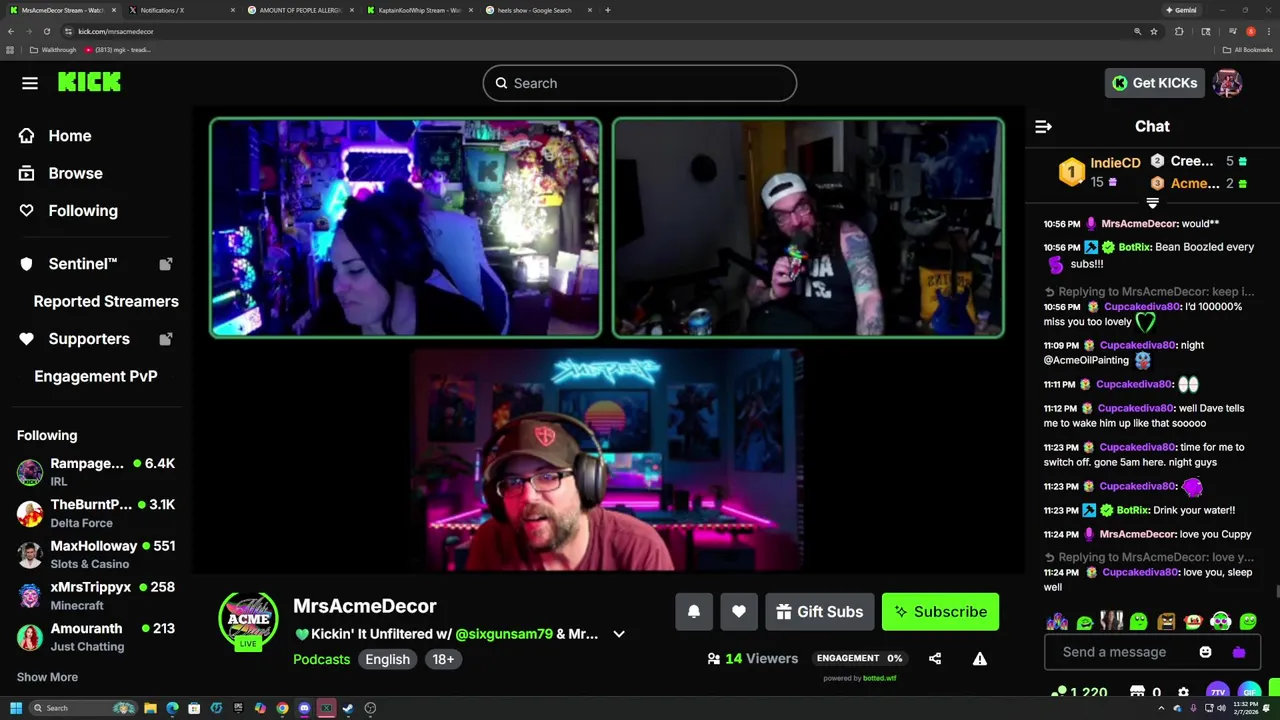Click the address bar URL
Viewport: 1280px width, 720px height.
point(115,31)
